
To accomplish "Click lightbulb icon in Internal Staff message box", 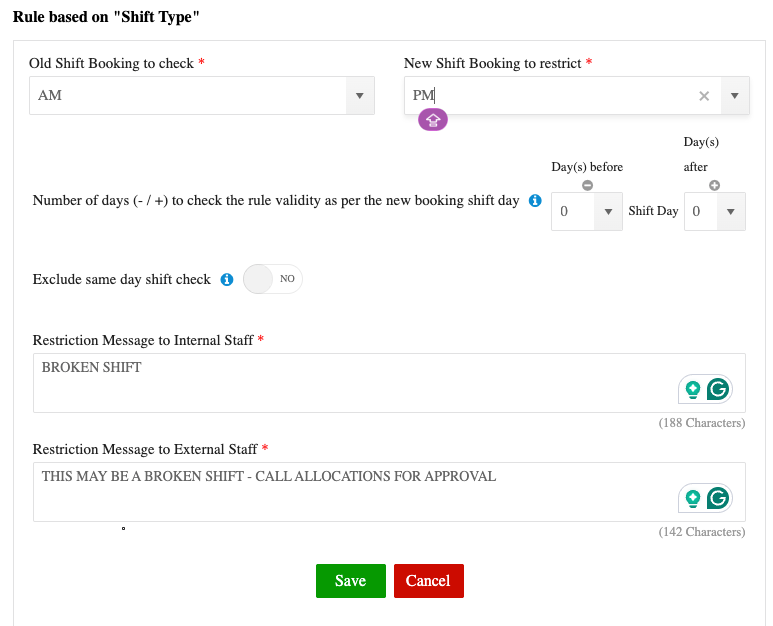I will (692, 390).
